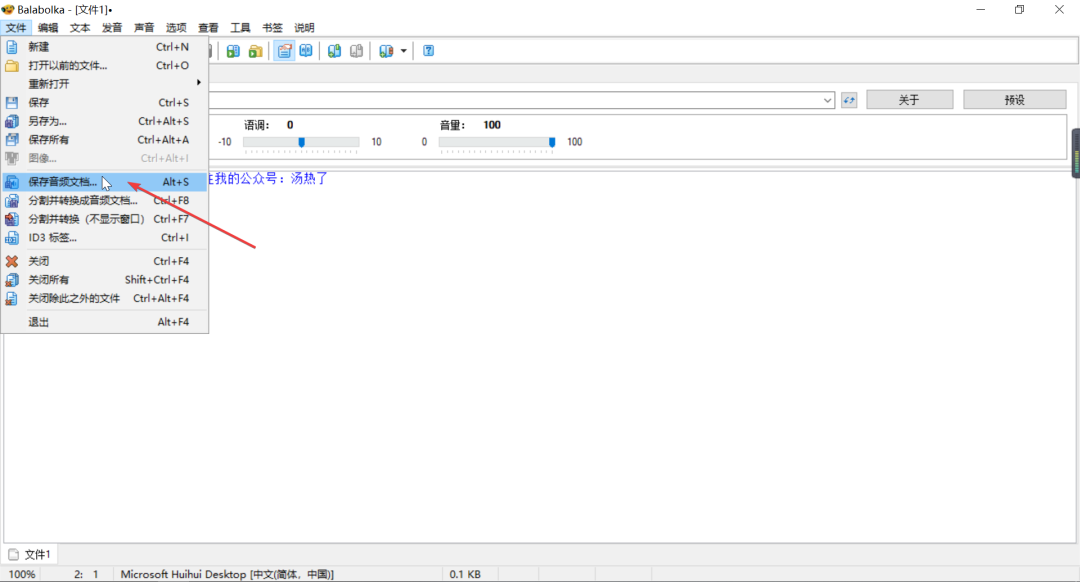Screen dimensions: 1080x582
Task: Click 保存音频文档... menu item
Action: [105, 182]
